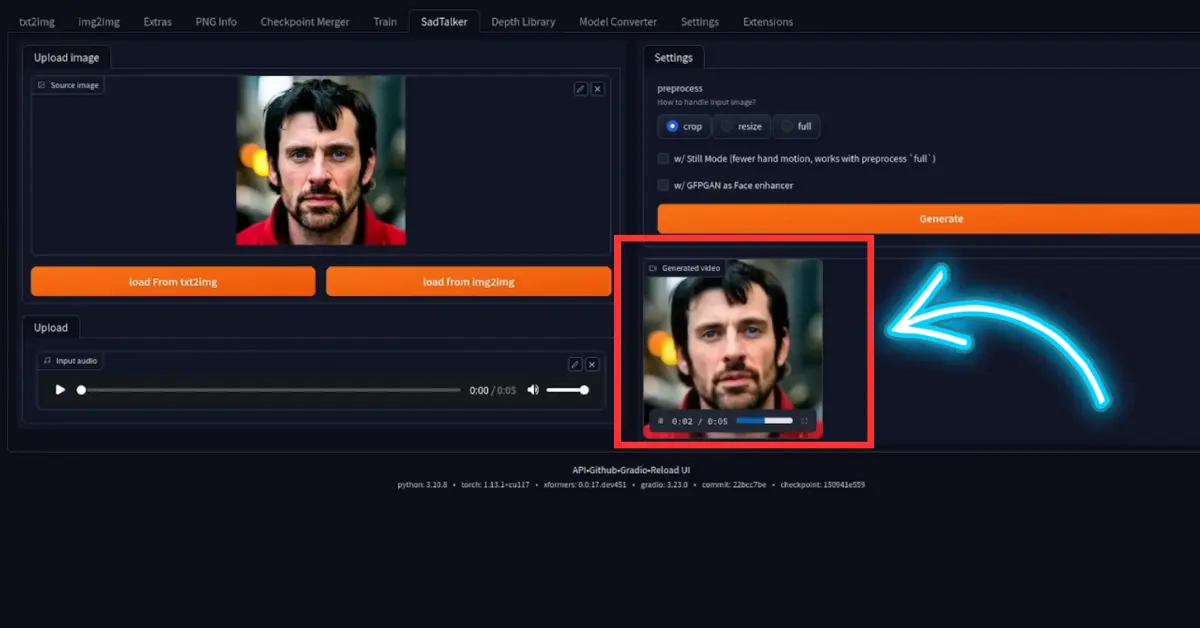Play the input audio
The height and width of the screenshot is (628, 1200).
coord(60,390)
